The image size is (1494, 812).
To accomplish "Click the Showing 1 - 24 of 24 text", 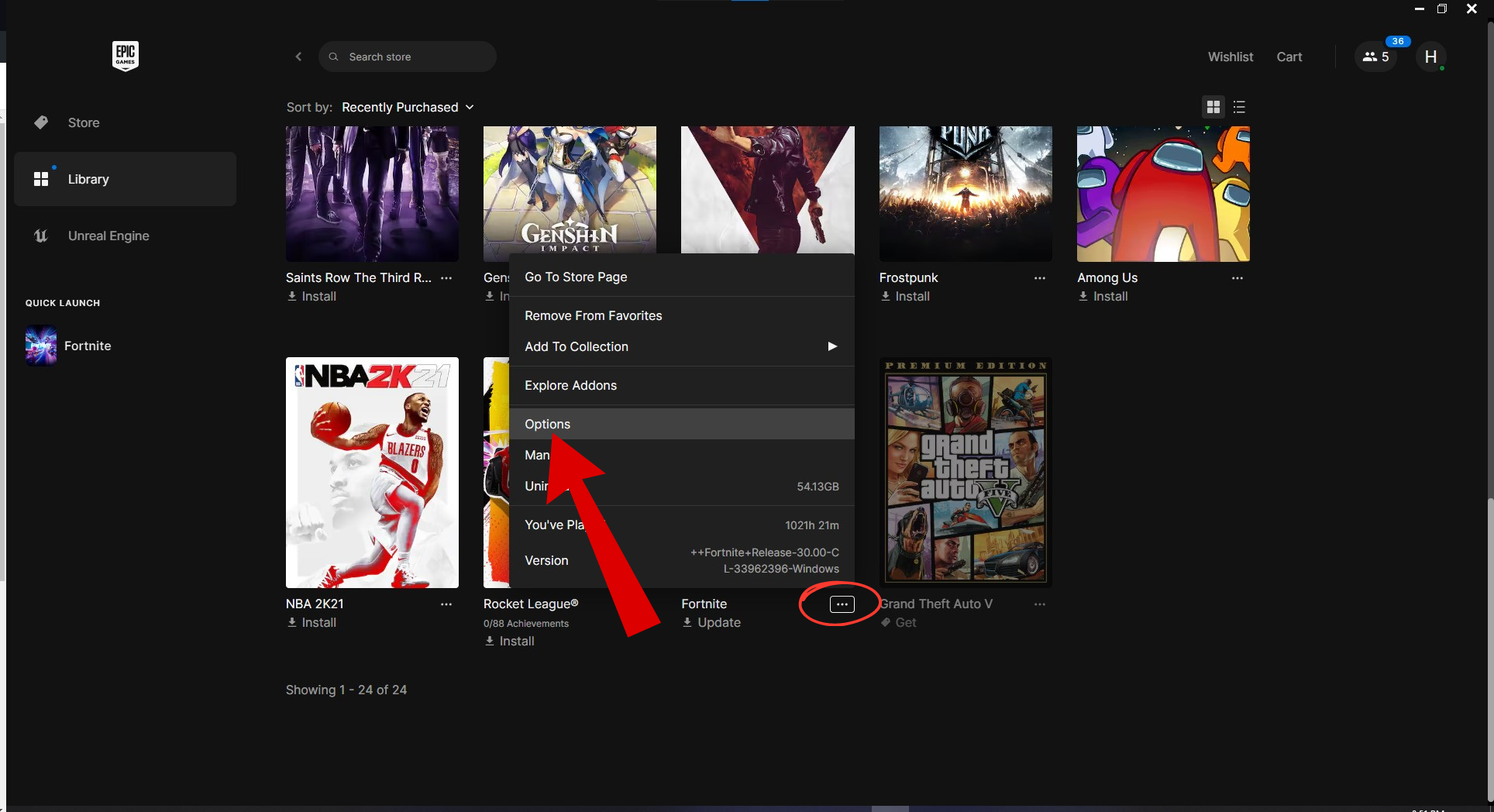I will tap(346, 690).
